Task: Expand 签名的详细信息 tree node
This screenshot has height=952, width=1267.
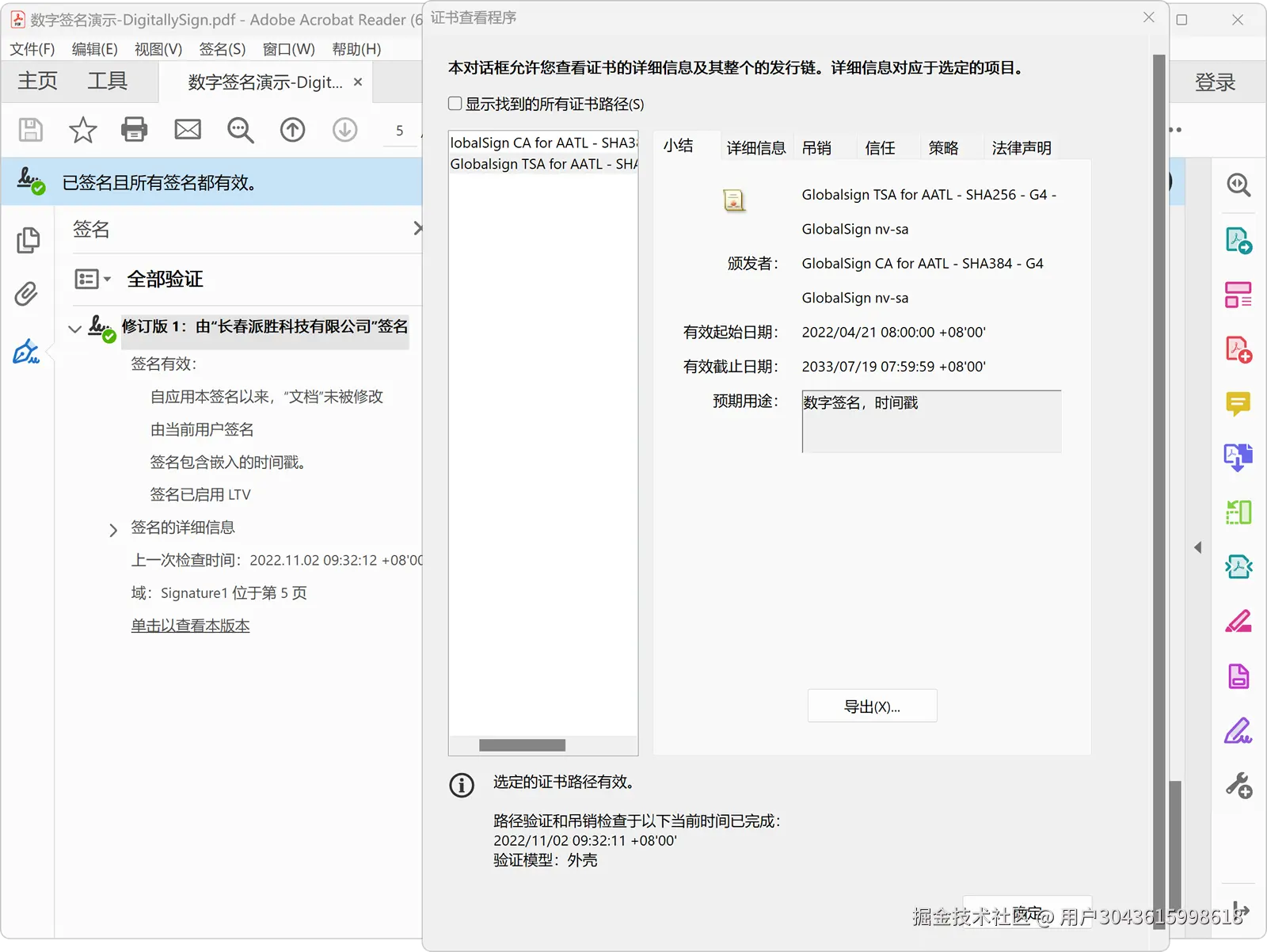Action: tap(113, 529)
